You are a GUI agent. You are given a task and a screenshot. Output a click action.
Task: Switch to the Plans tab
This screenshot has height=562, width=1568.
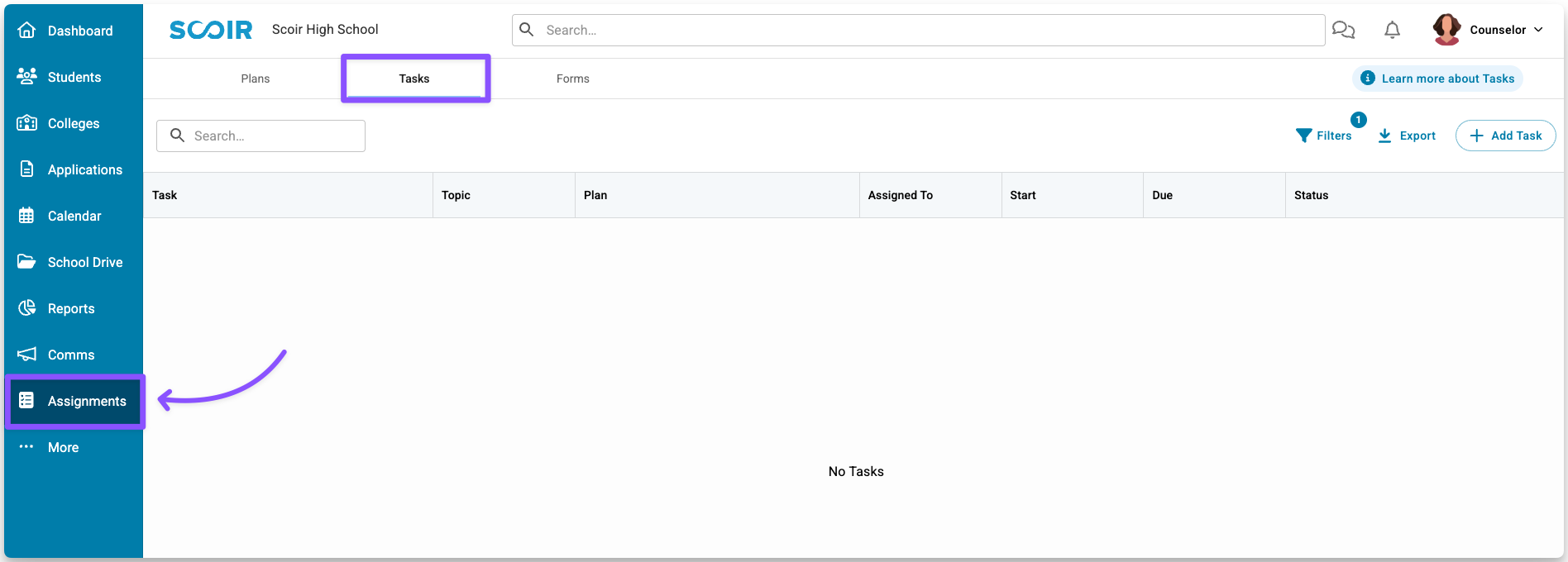[x=255, y=79]
